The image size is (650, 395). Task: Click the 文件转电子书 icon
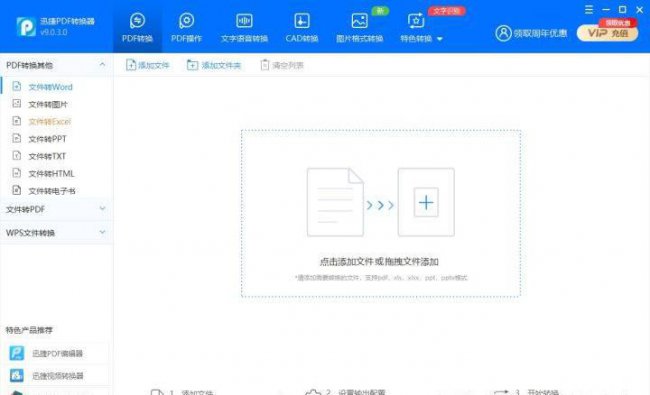coord(17,190)
